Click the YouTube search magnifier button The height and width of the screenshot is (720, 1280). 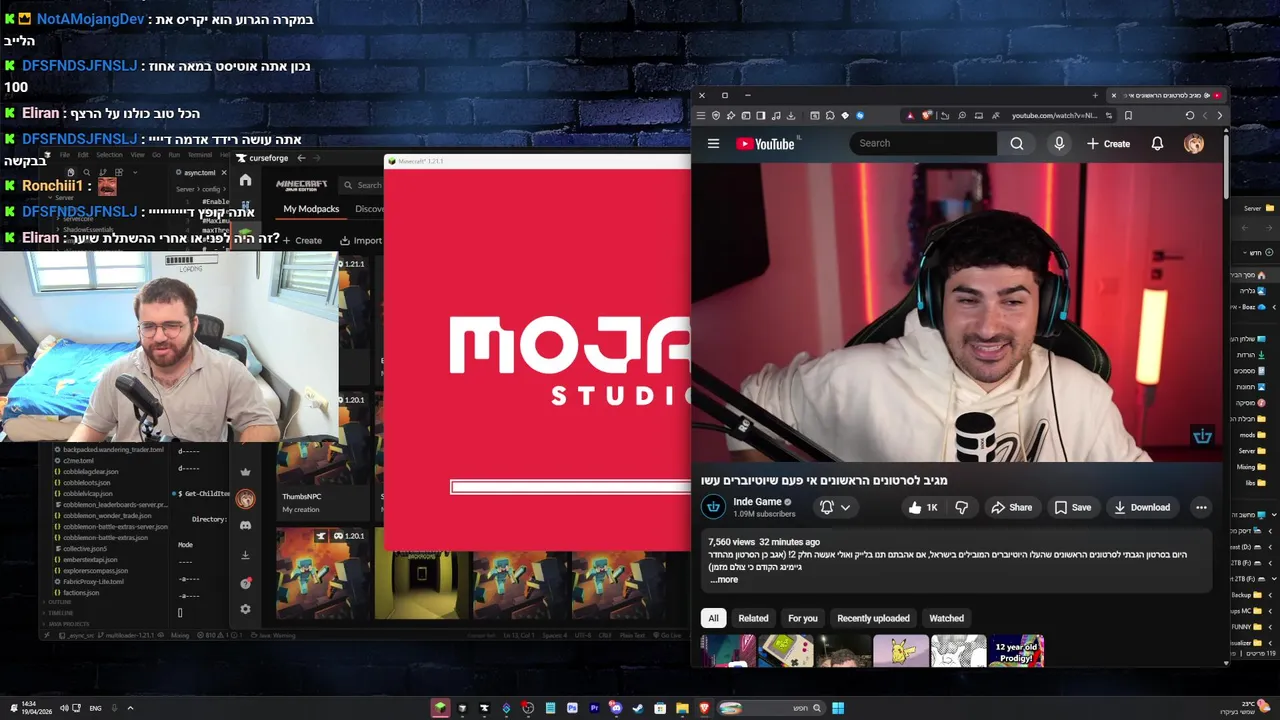coord(1016,143)
